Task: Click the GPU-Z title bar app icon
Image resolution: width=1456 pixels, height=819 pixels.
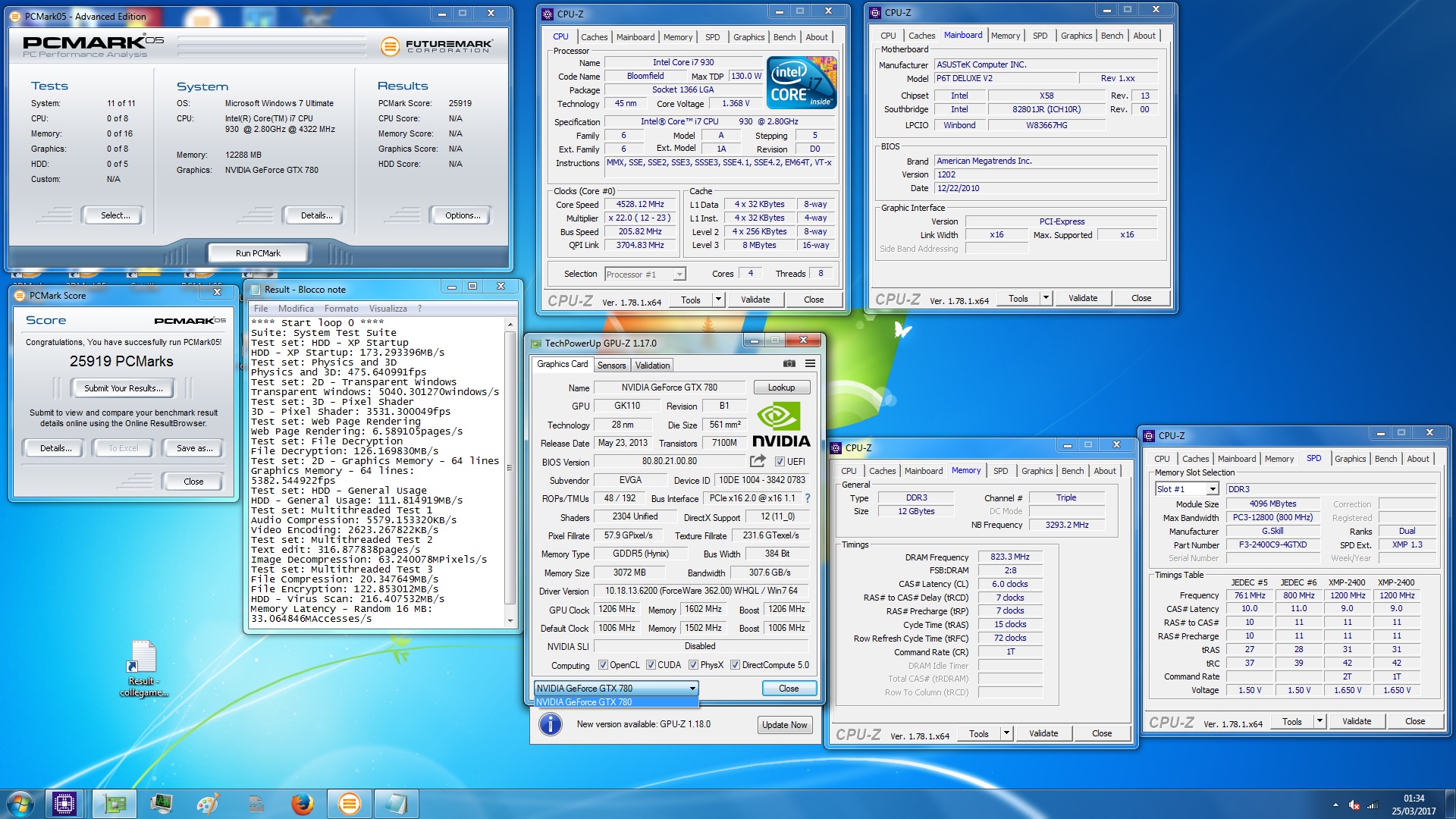Action: pyautogui.click(x=536, y=343)
